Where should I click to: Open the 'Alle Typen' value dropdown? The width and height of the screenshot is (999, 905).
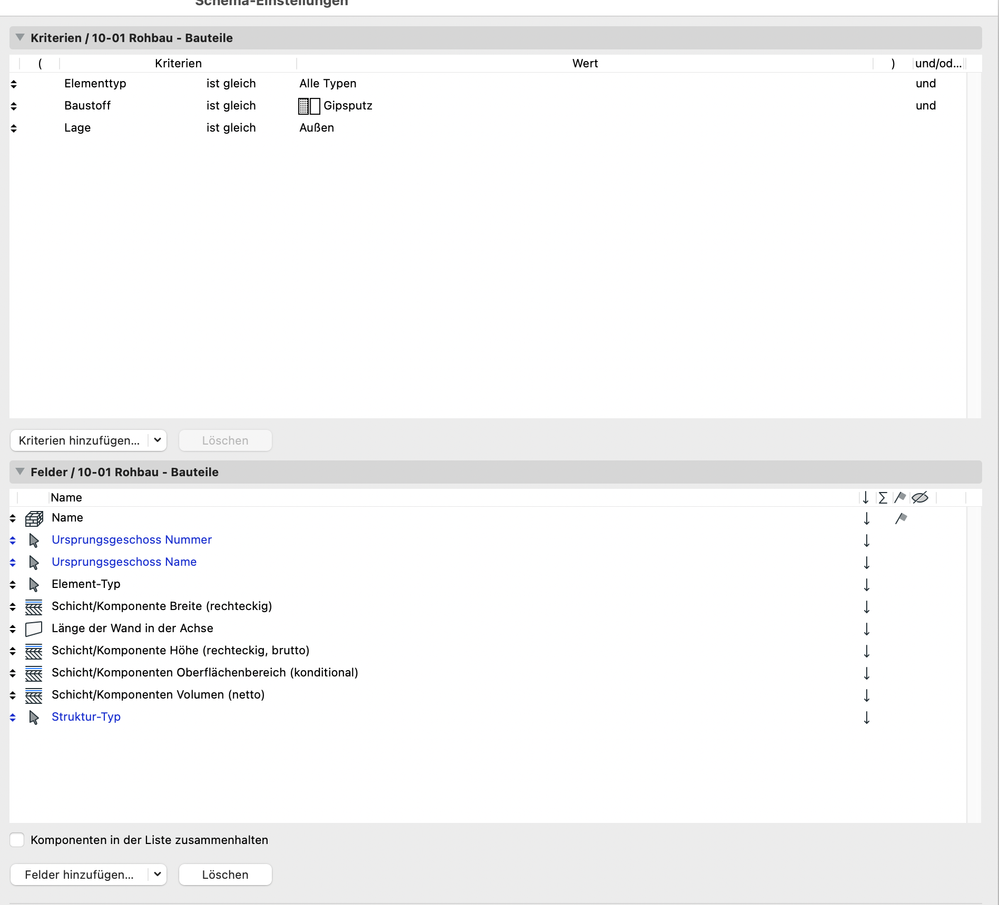pyautogui.click(x=327, y=83)
